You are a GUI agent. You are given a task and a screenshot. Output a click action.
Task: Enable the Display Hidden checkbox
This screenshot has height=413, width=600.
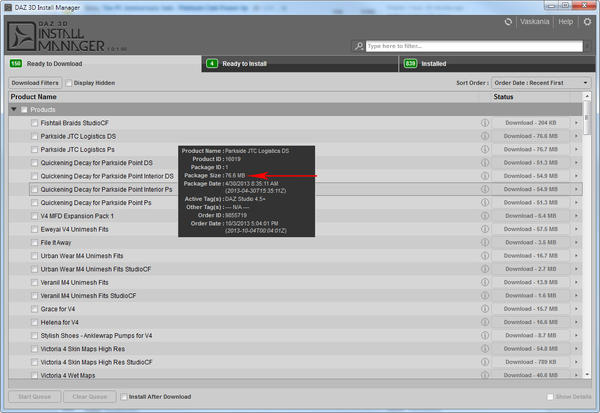(68, 83)
